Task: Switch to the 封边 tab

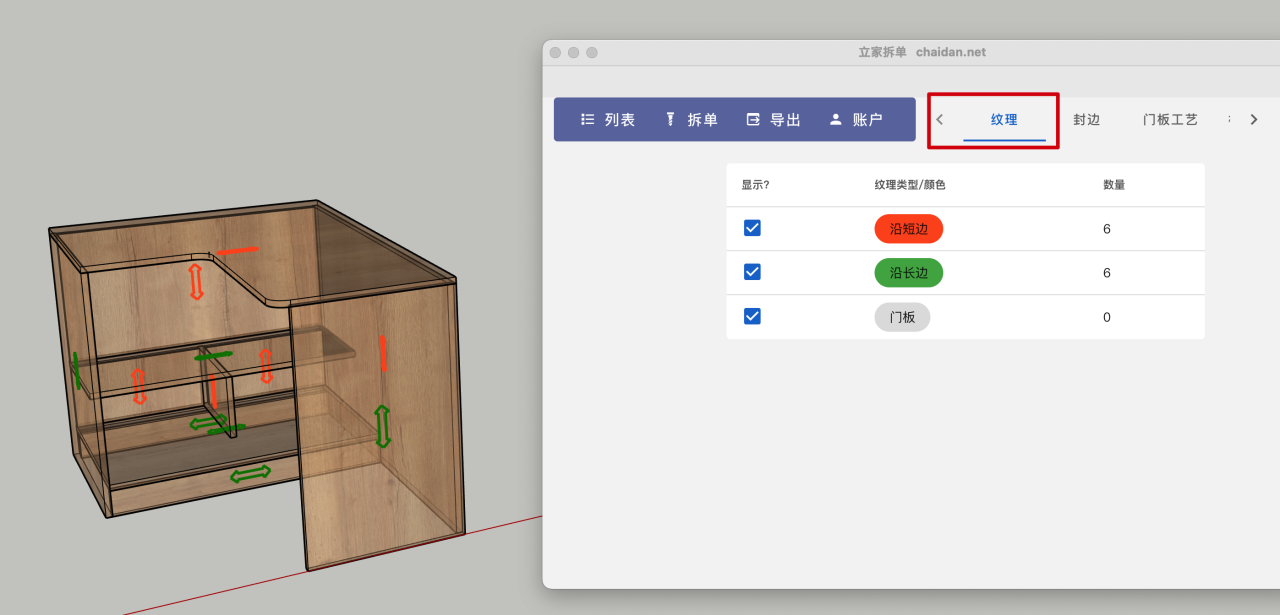Action: coord(1086,119)
